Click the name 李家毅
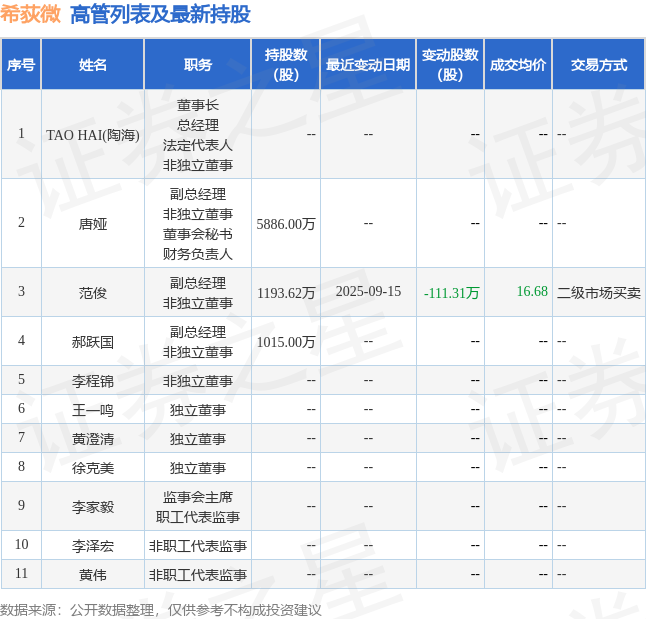Viewport: 646px width, 619px height. [93, 506]
